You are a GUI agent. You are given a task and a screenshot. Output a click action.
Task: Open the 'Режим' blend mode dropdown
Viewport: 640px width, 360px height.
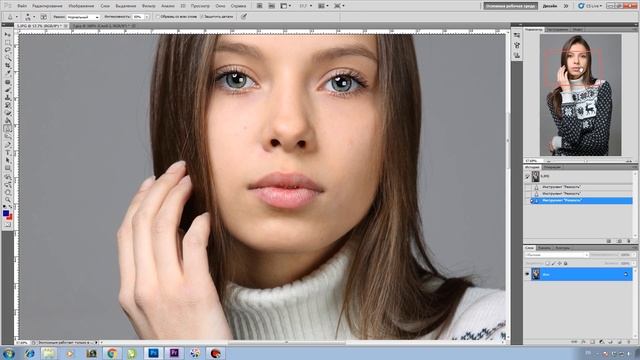point(83,17)
